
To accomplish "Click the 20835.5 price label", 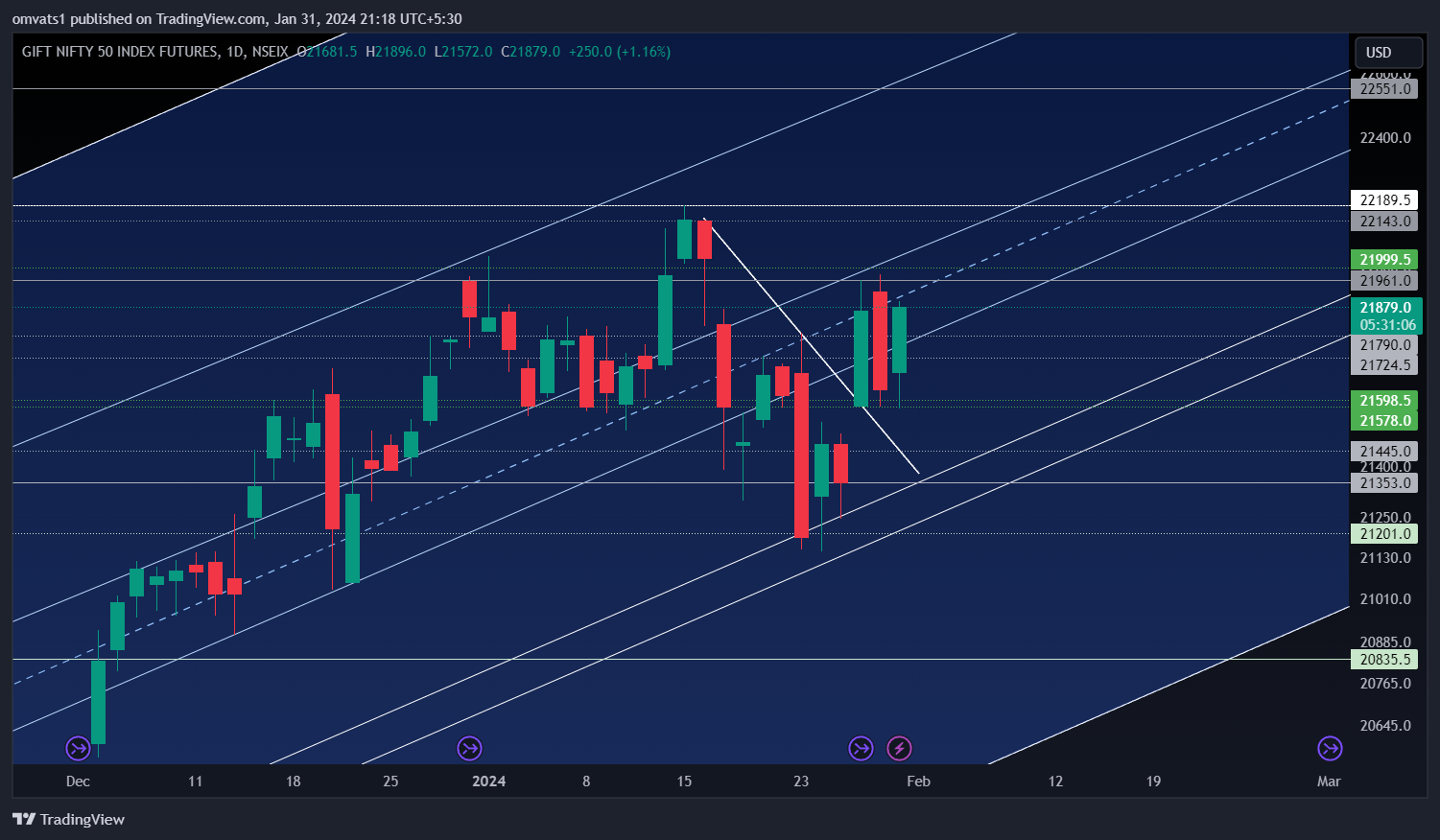I will pos(1386,660).
